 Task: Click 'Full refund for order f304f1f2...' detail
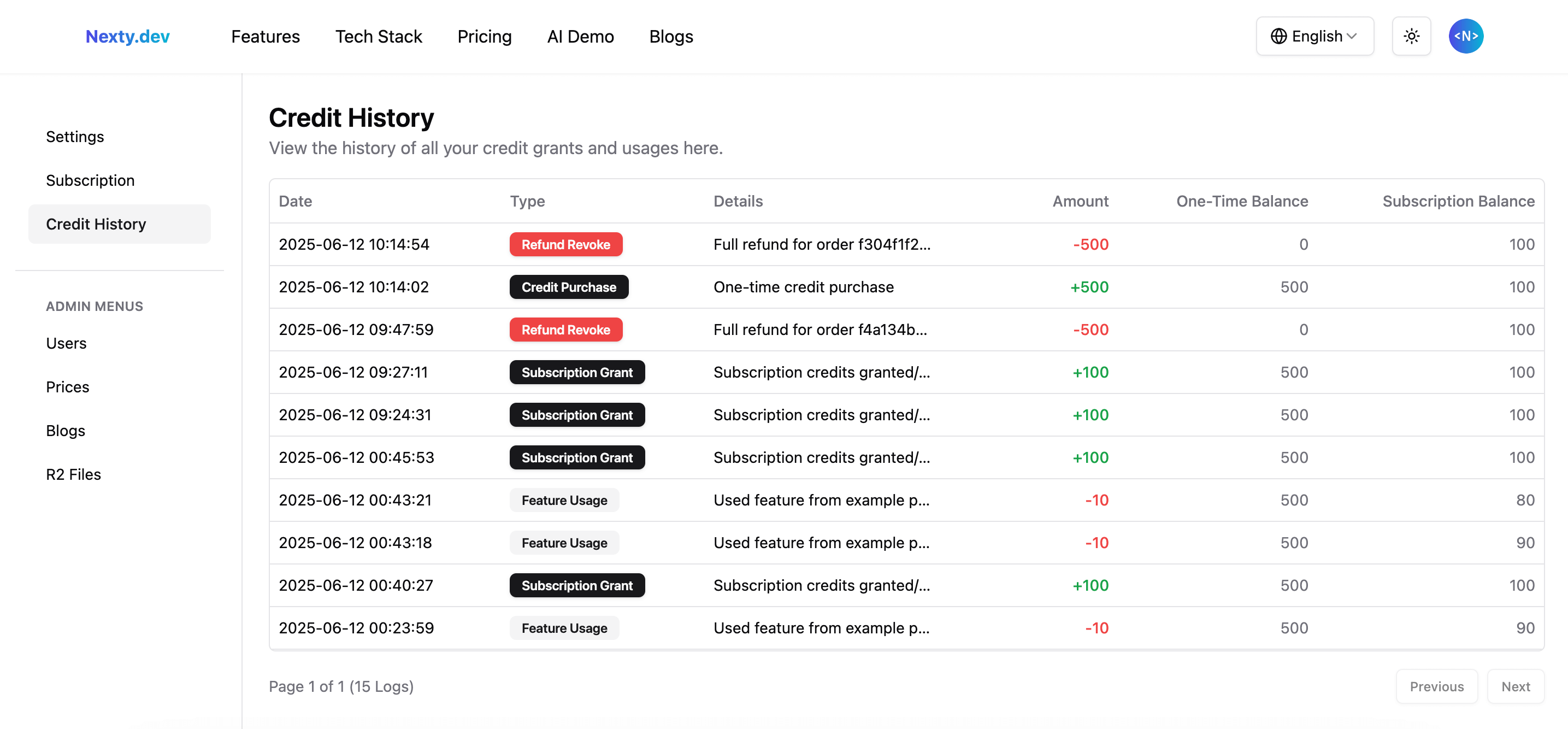tap(822, 245)
